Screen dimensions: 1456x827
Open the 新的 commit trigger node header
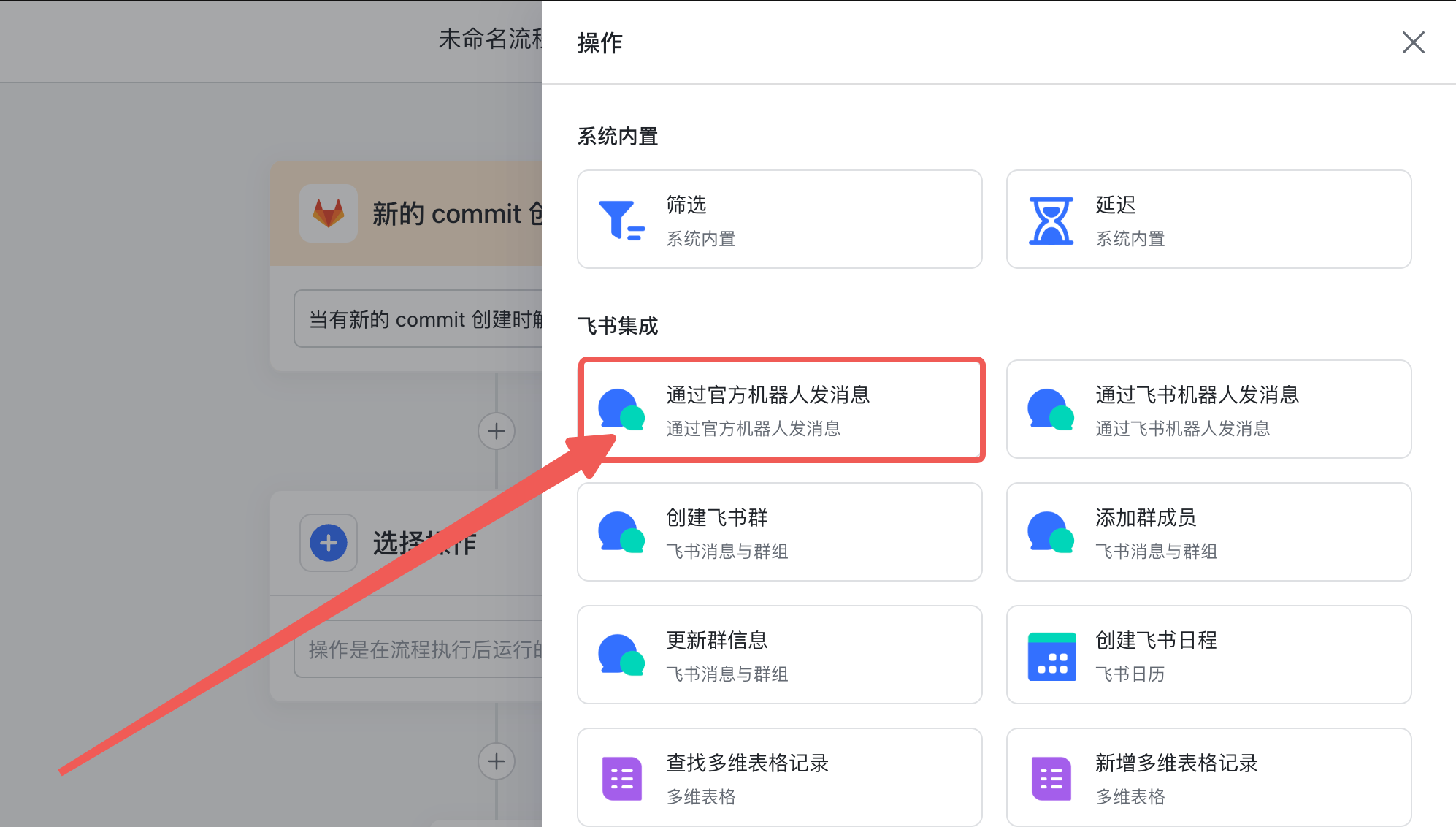pyautogui.click(x=406, y=213)
